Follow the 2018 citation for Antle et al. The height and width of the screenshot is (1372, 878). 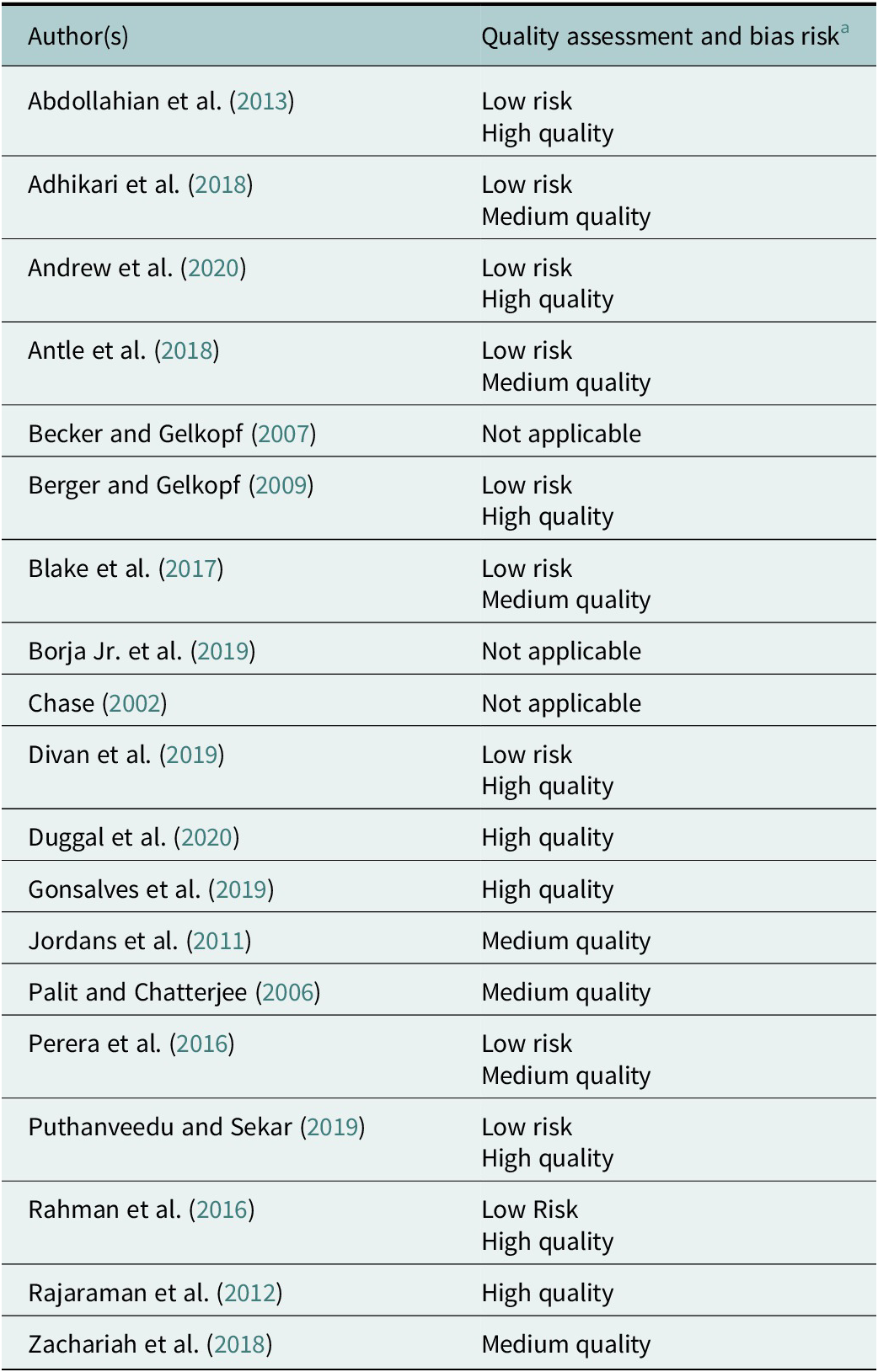(187, 351)
